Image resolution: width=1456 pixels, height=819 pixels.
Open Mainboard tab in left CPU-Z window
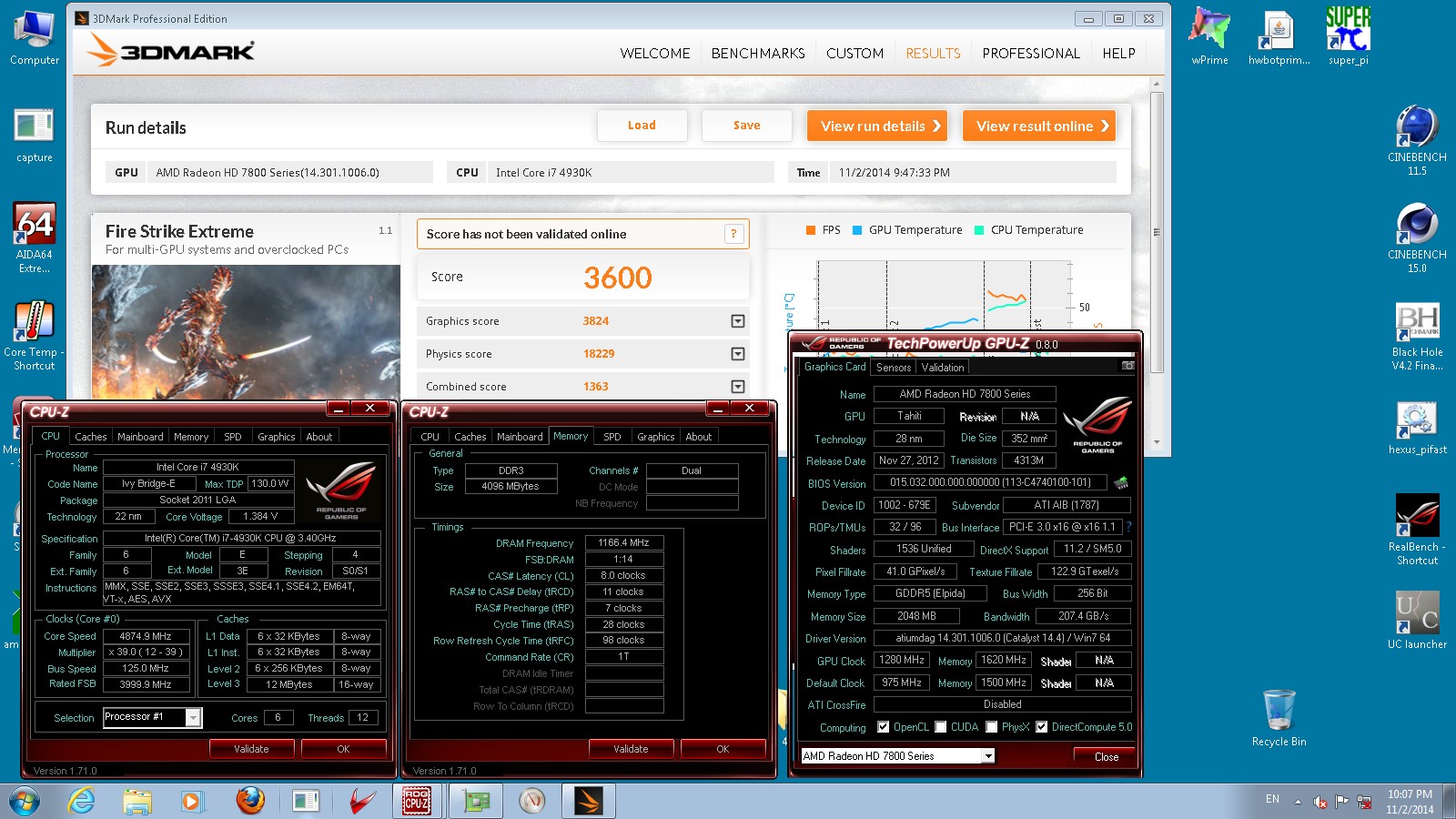pos(140,437)
